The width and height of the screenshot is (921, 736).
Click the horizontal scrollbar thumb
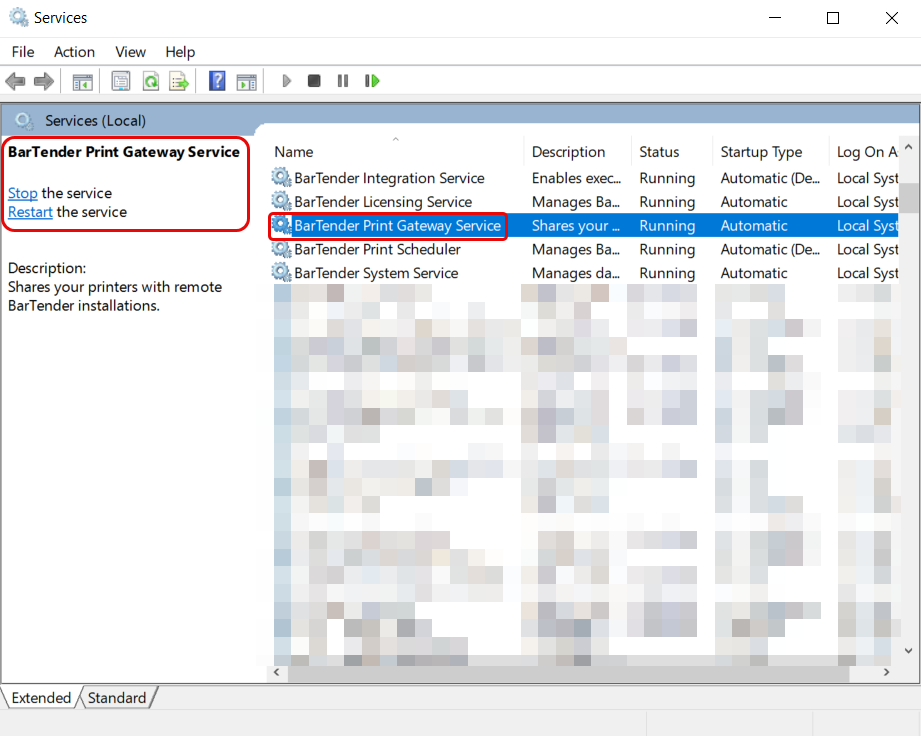(x=568, y=673)
